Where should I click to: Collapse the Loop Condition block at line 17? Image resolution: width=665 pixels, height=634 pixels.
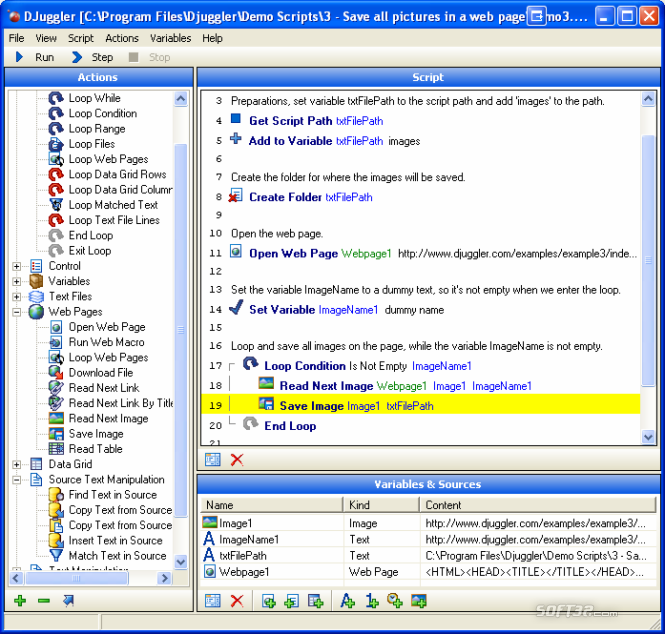[x=232, y=366]
